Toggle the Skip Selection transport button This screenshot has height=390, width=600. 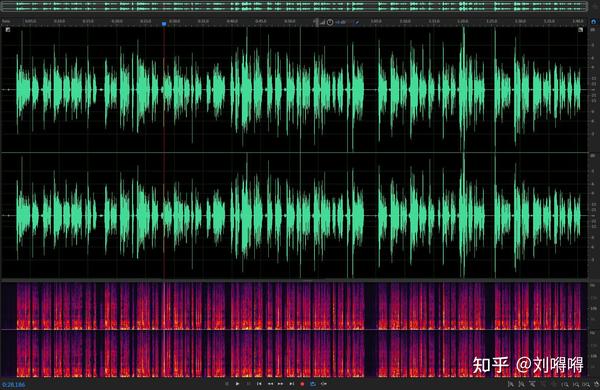324,384
